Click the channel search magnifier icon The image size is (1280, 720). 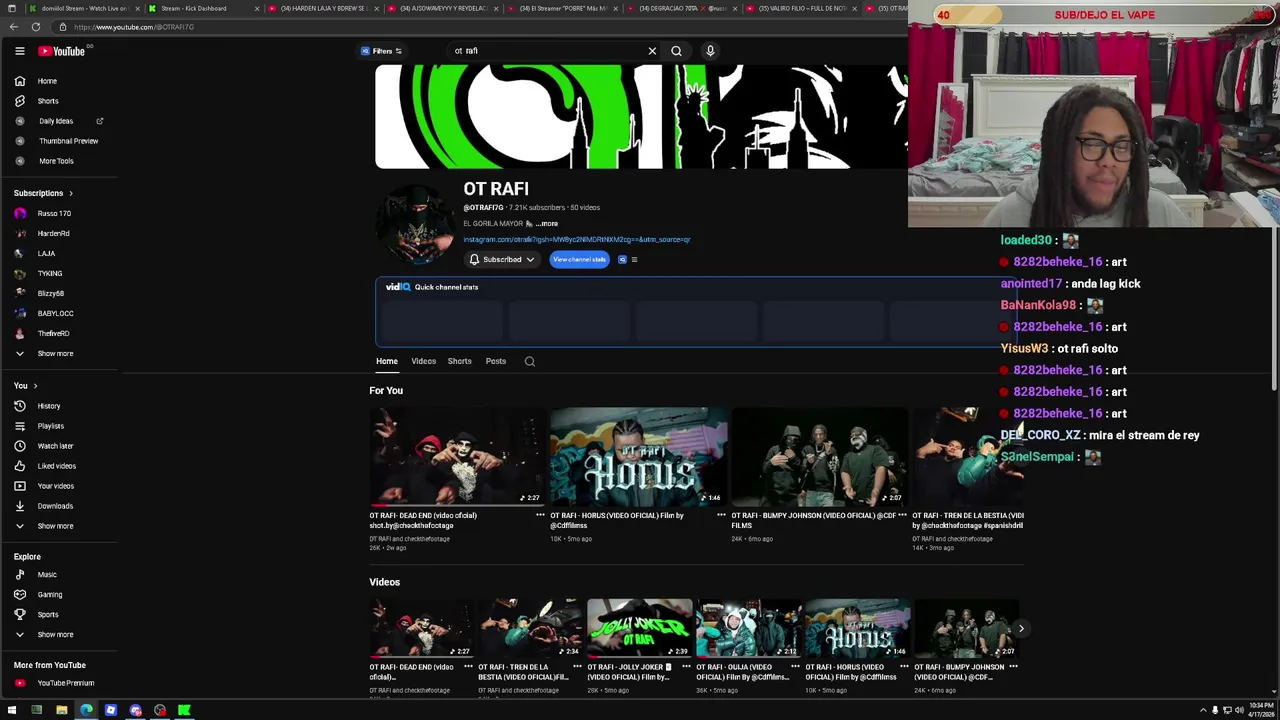[530, 361]
